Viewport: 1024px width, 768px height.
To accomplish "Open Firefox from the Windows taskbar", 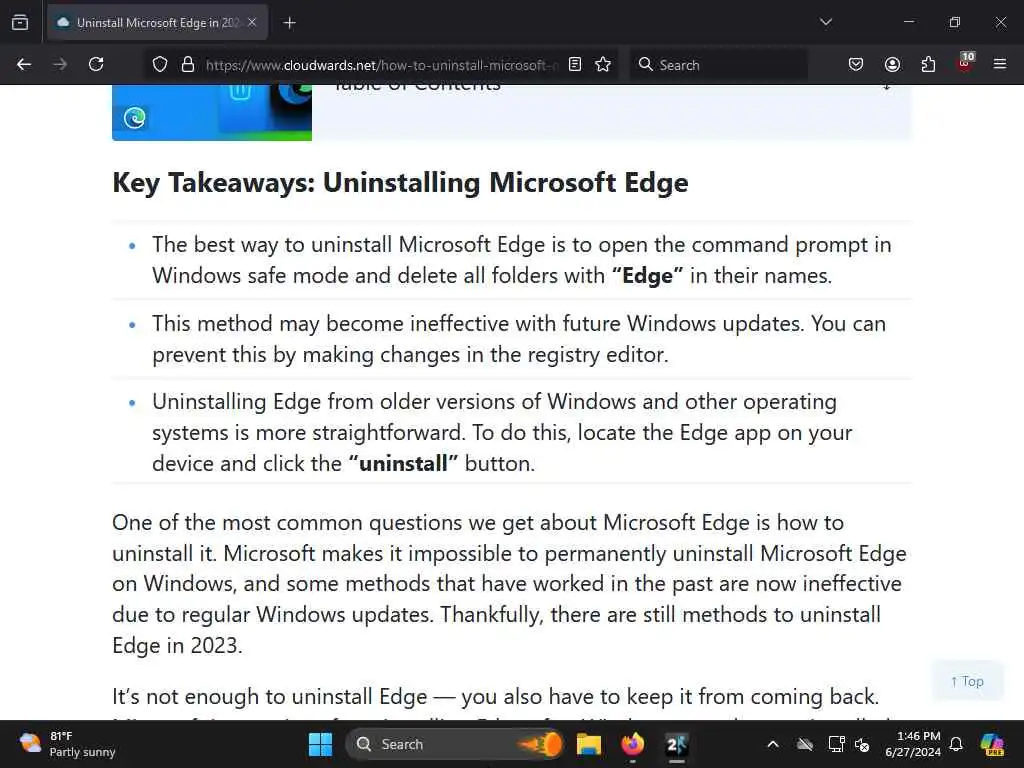I will 632,744.
